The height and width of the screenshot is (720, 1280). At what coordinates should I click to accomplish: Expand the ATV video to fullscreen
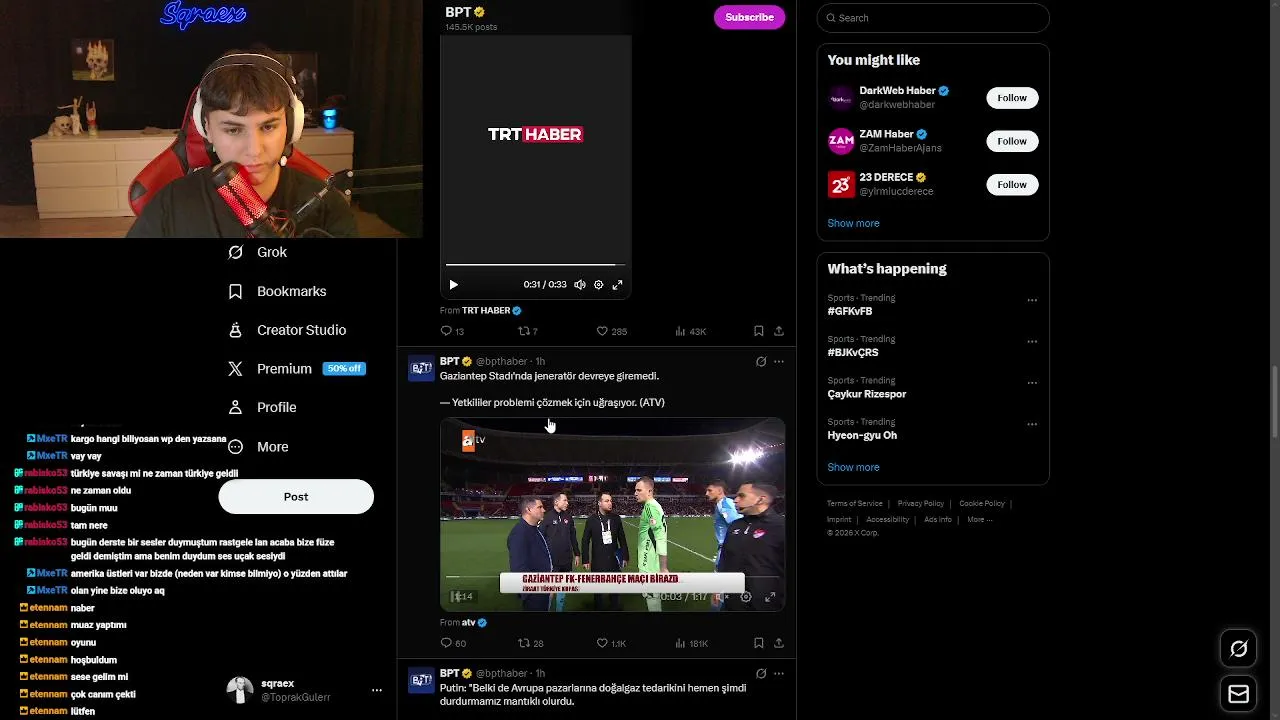tap(770, 597)
